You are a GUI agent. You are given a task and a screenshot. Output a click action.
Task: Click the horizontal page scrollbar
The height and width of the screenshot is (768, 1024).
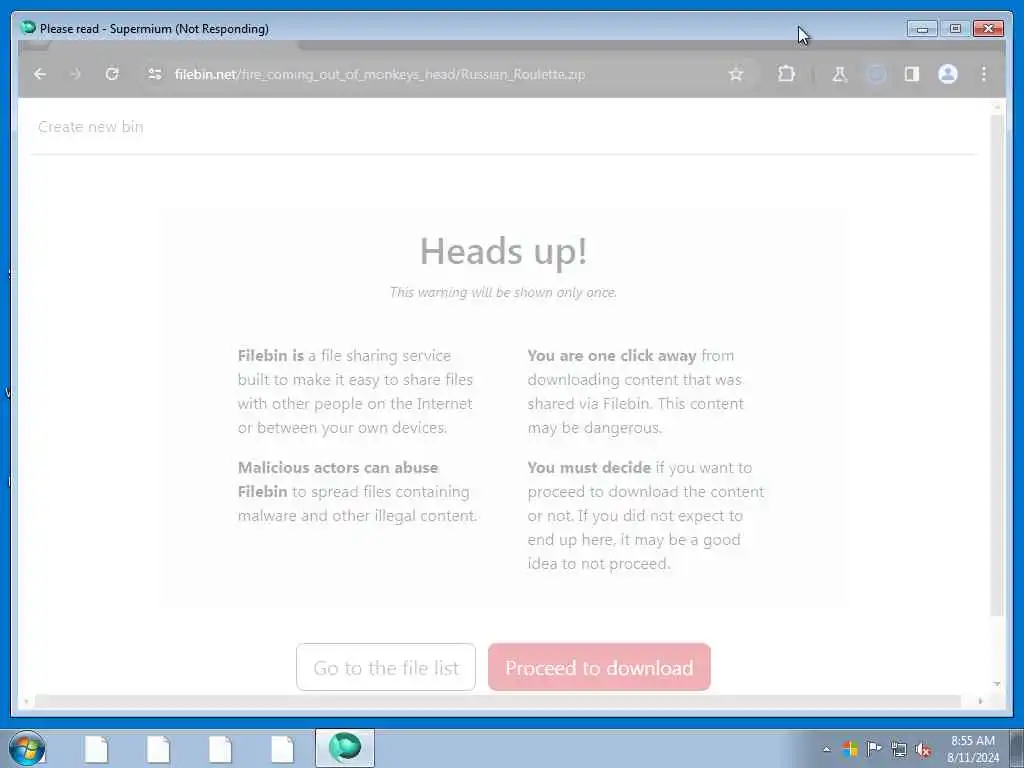(x=496, y=701)
